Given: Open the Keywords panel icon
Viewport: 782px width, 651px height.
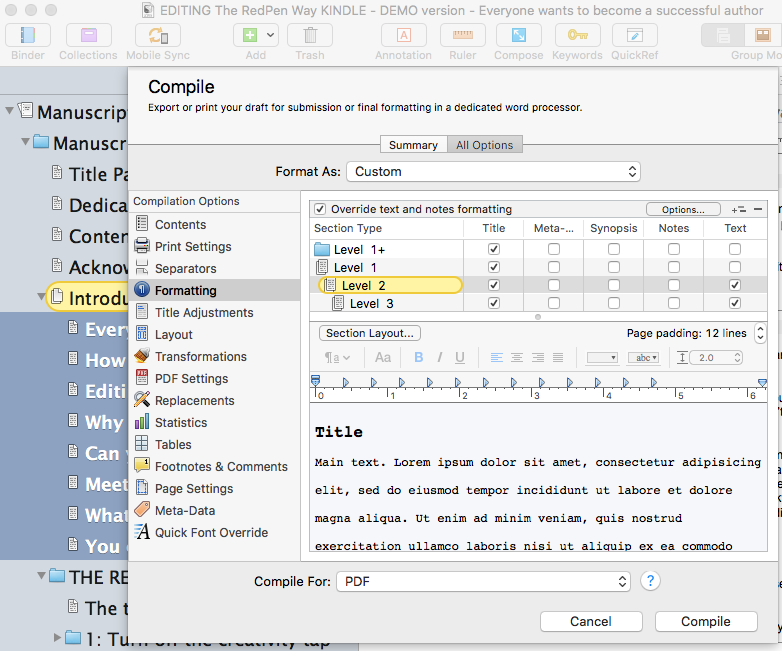Looking at the screenshot, I should pos(578,35).
